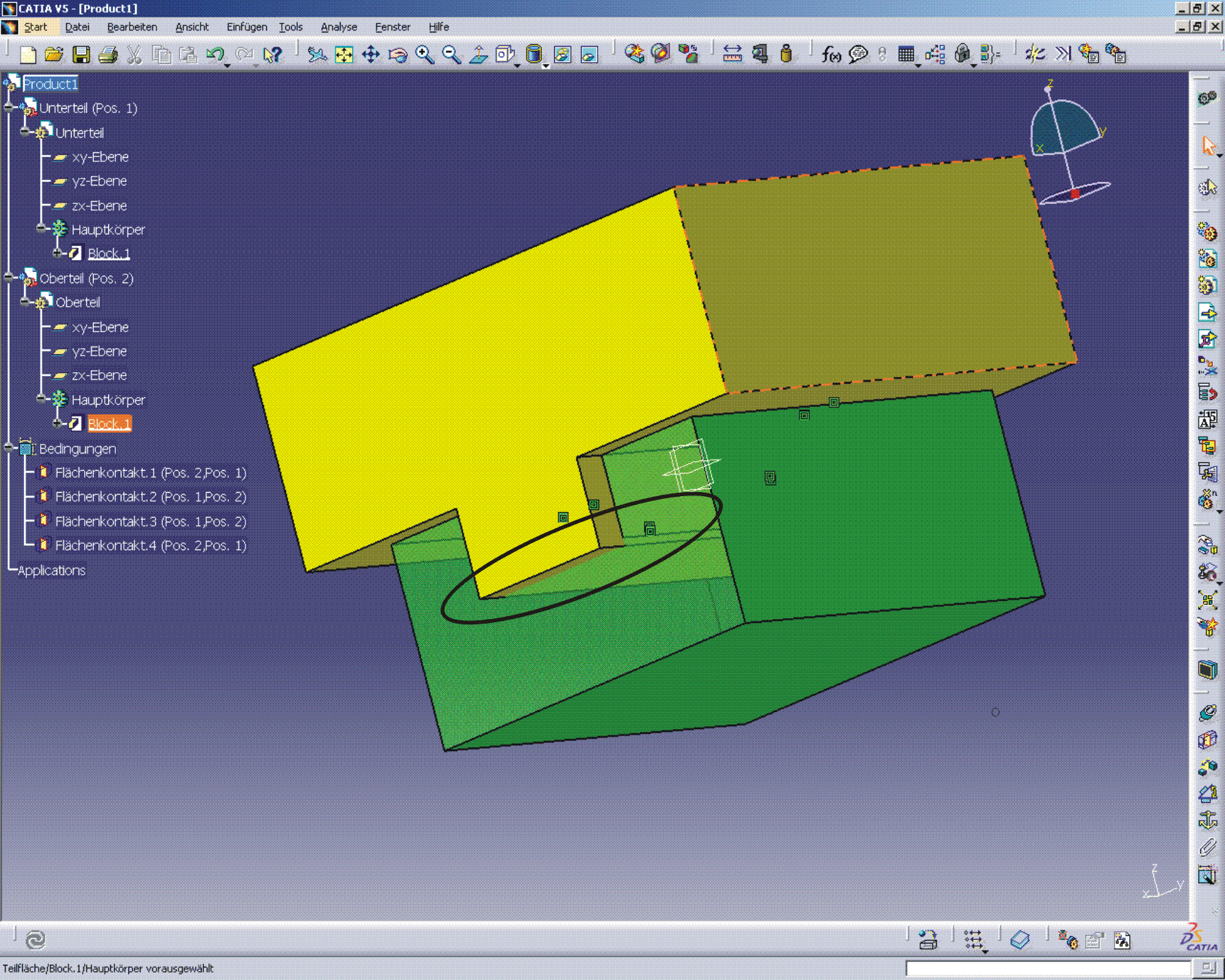Open the Datei menu

coord(77,27)
